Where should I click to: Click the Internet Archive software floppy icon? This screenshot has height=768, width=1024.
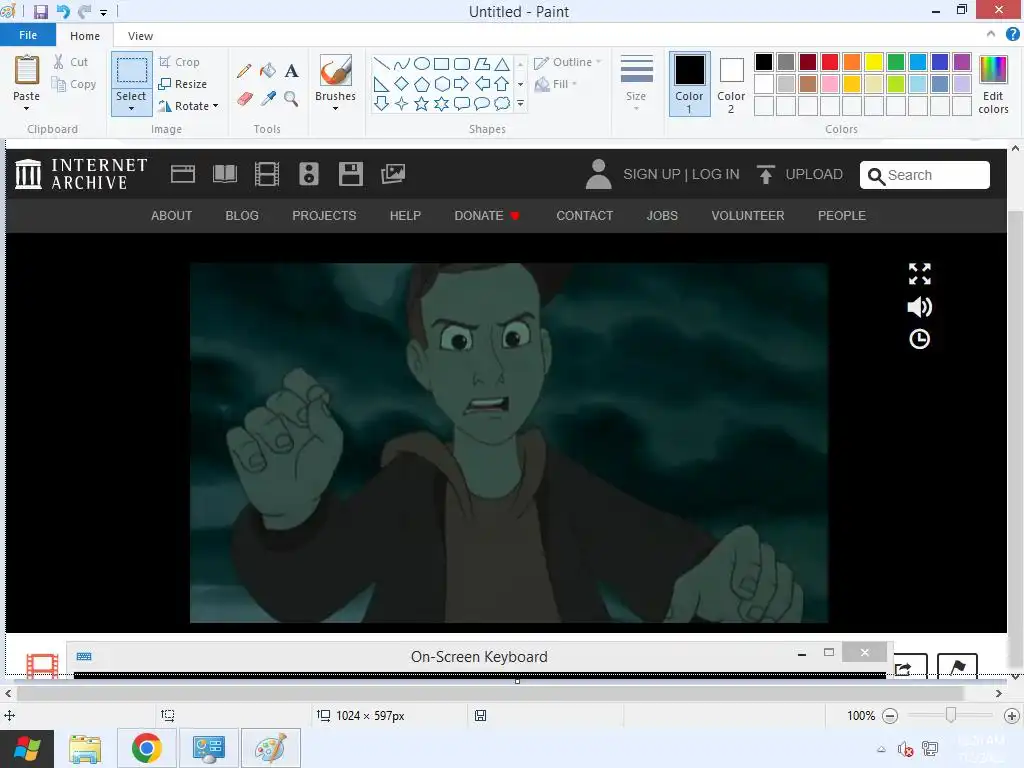click(x=351, y=174)
